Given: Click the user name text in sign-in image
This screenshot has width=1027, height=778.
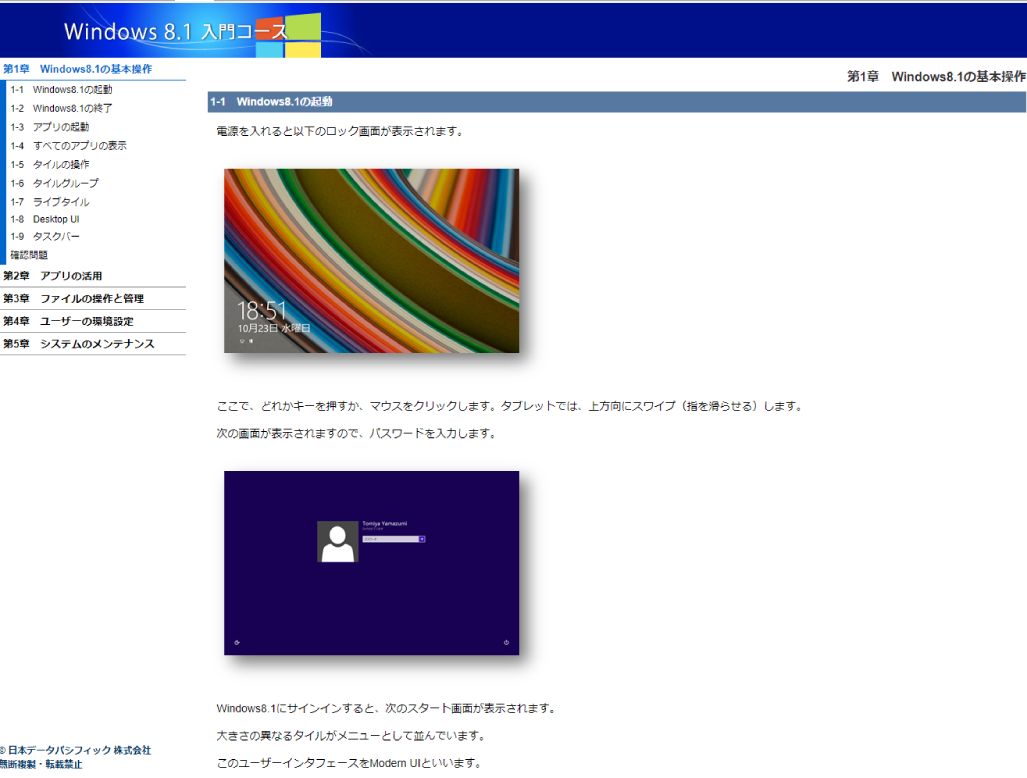Looking at the screenshot, I should pos(384,523).
